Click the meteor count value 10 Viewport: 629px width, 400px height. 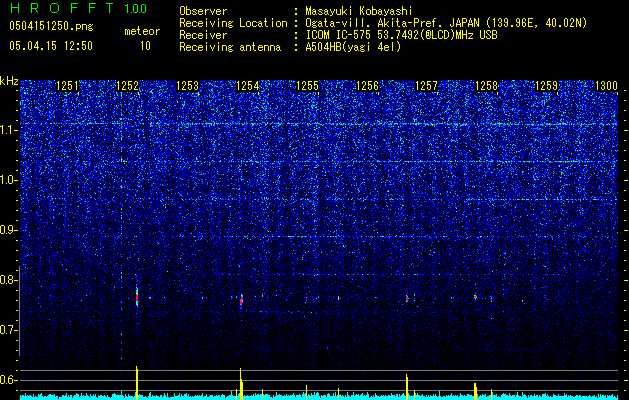click(145, 46)
